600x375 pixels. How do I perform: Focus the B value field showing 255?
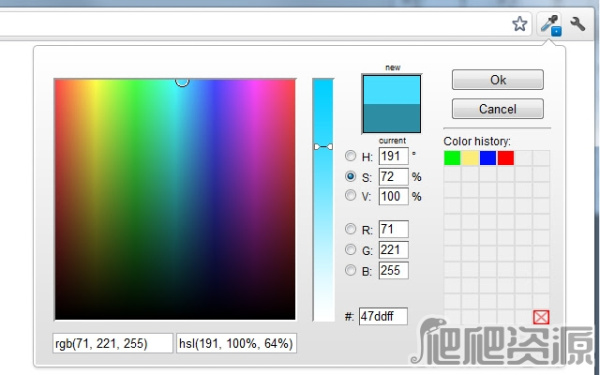click(393, 271)
